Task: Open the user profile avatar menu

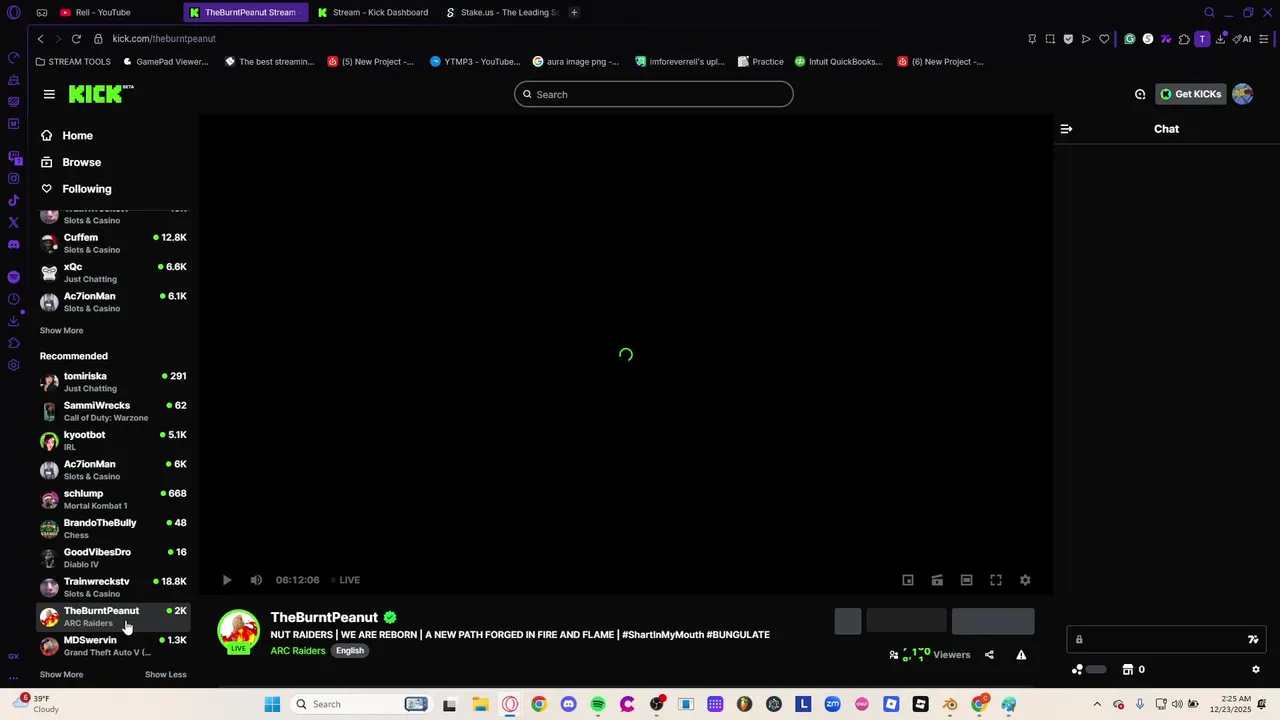Action: [x=1243, y=94]
